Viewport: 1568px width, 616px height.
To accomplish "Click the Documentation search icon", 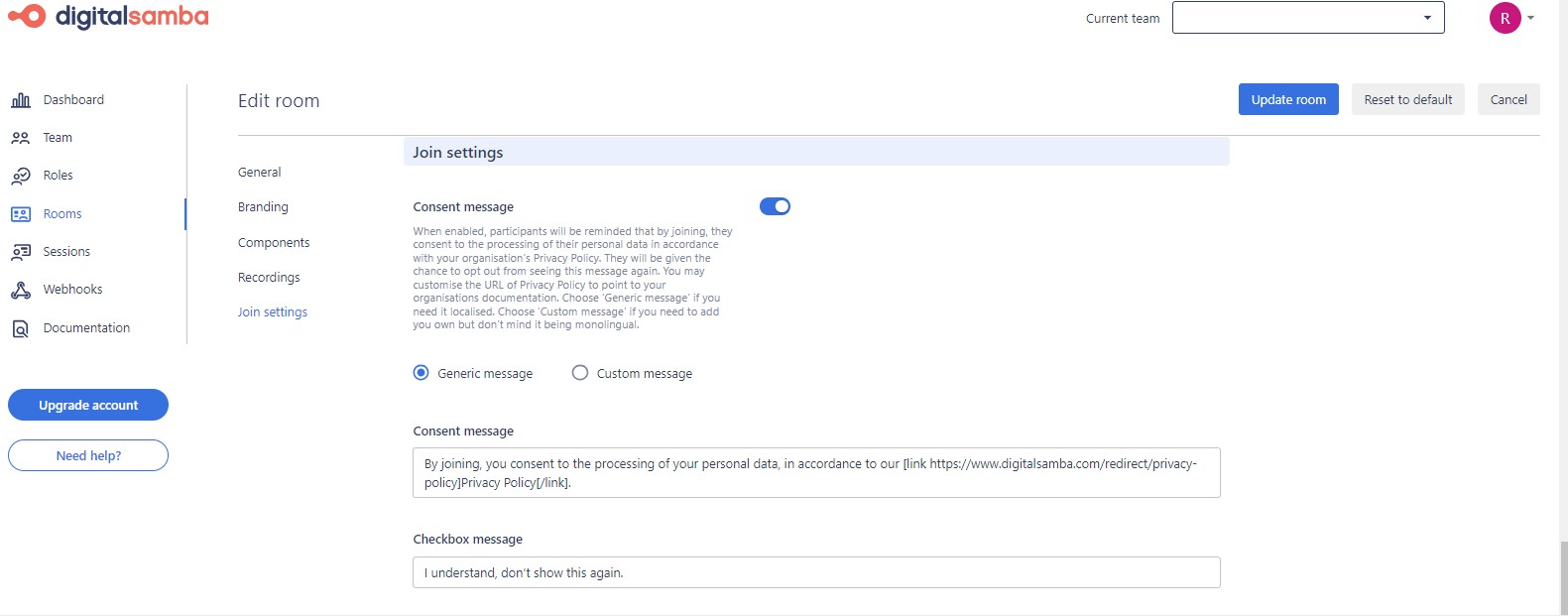I will pyautogui.click(x=20, y=328).
